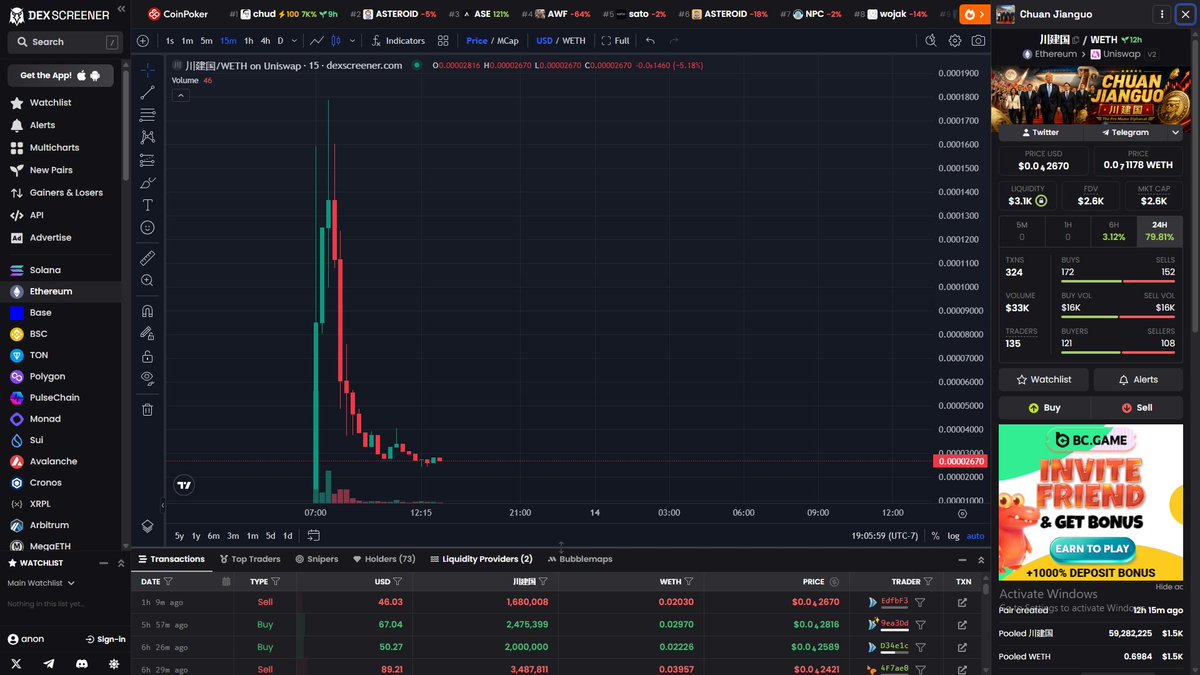
Task: Toggle magnet mode for drawings
Action: pos(147,311)
